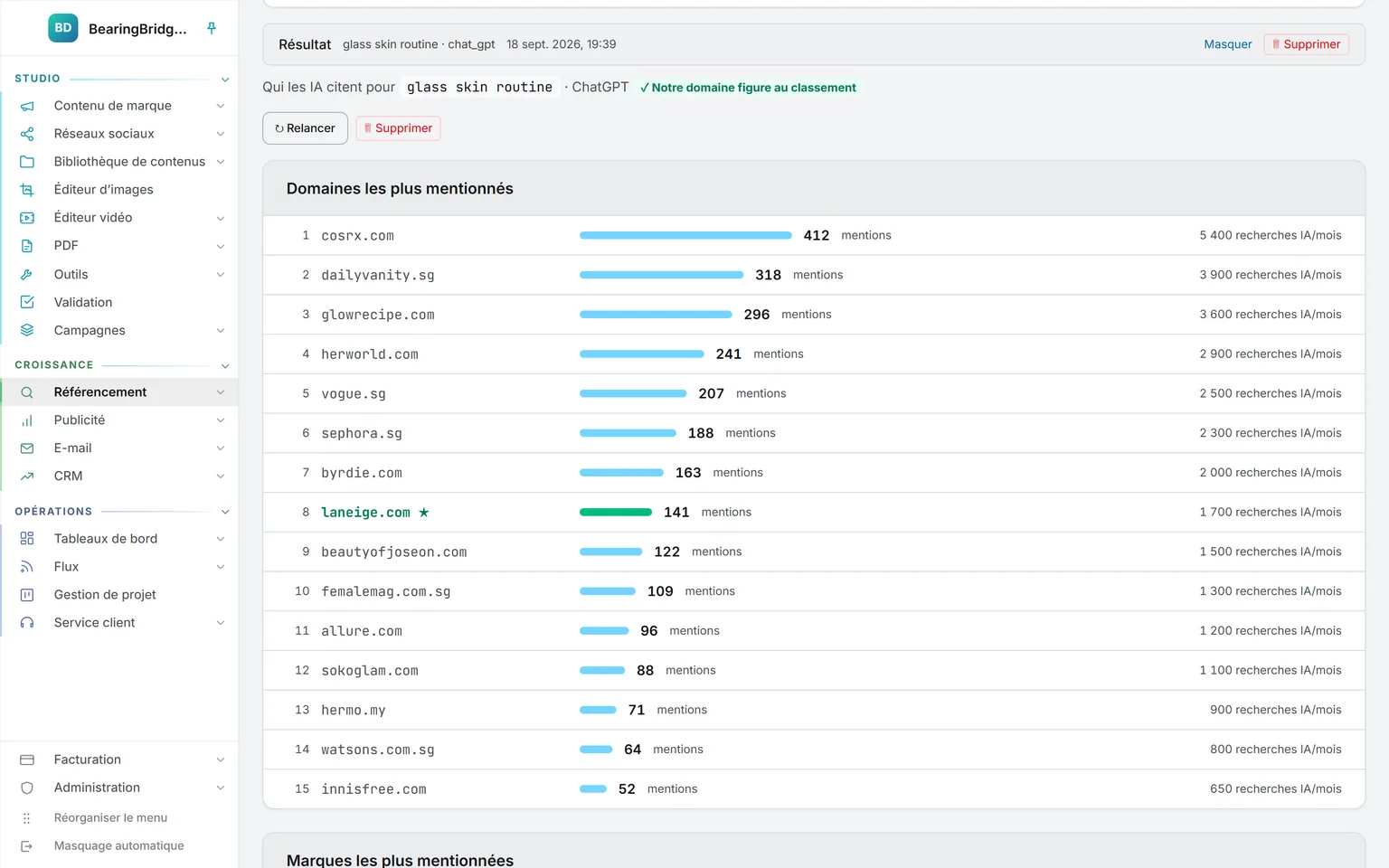Click the trend arrow icon for CRM

pos(27,476)
